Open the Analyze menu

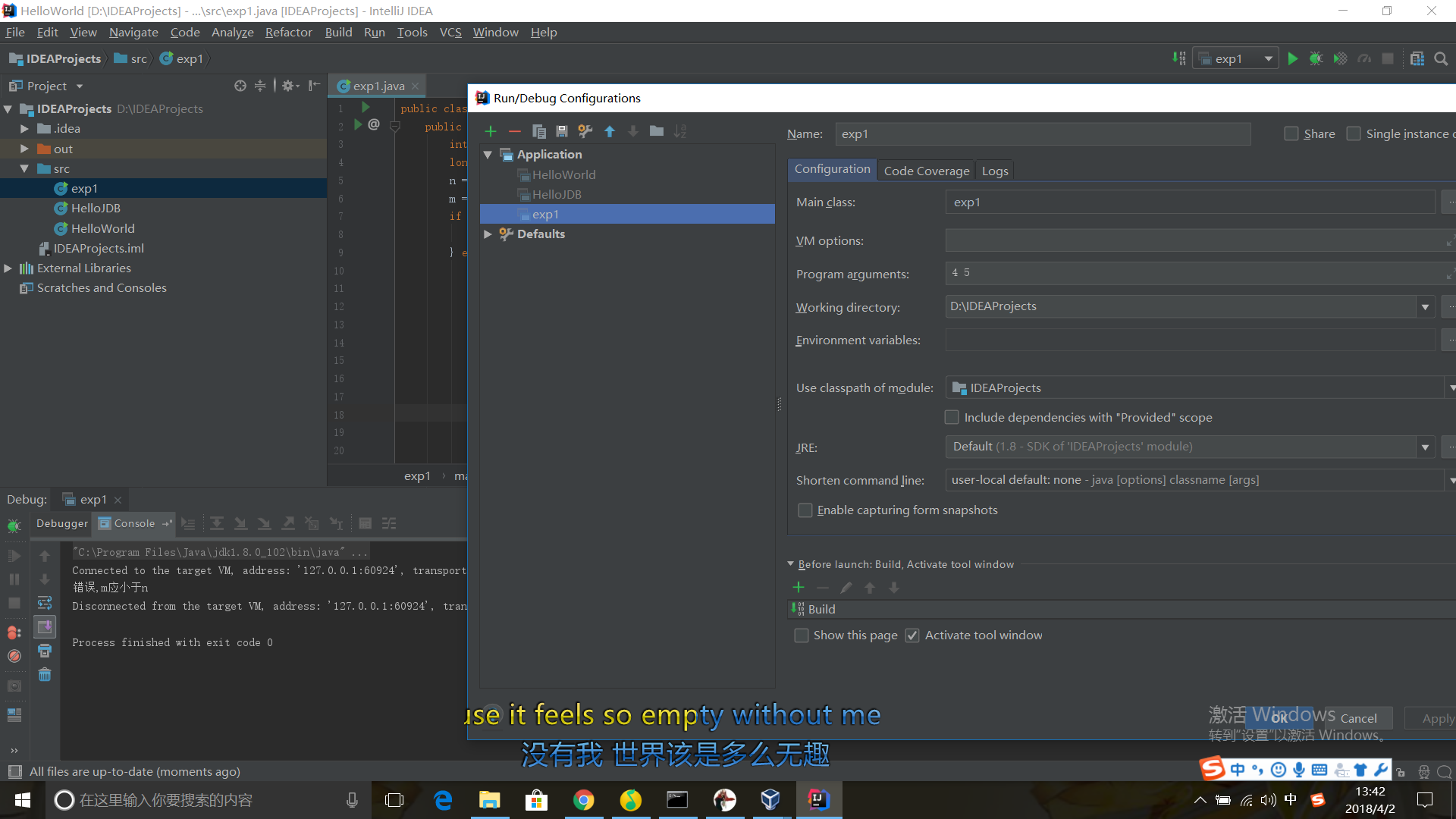(232, 32)
